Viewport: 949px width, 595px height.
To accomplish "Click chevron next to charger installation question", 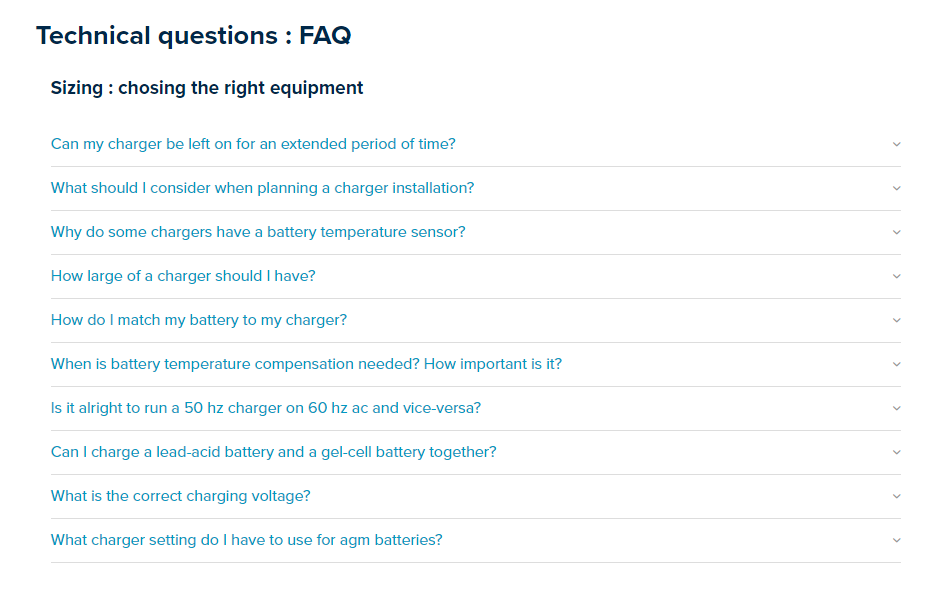I will (x=896, y=188).
